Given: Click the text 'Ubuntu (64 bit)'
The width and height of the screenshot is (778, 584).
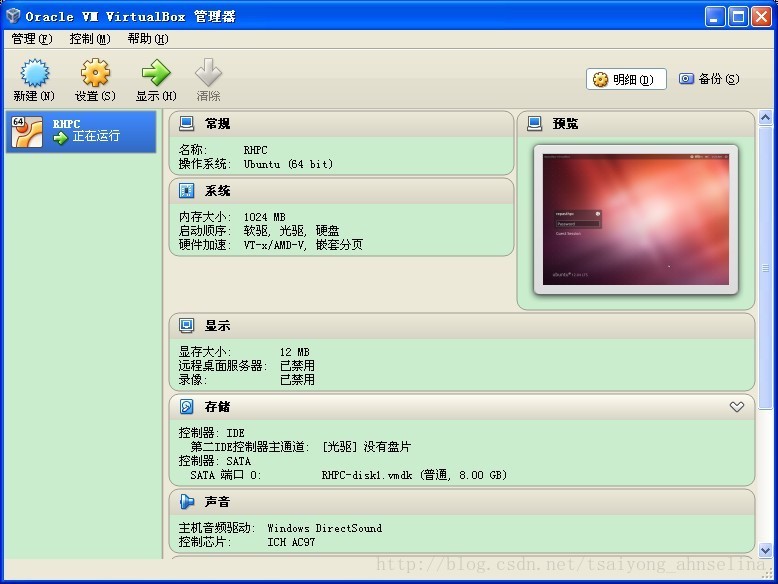Looking at the screenshot, I should click(288, 164).
